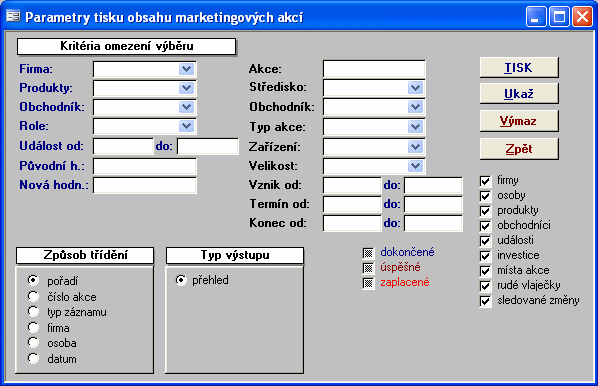Open the Středisko dropdown
This screenshot has height=386, width=598.
[x=415, y=88]
